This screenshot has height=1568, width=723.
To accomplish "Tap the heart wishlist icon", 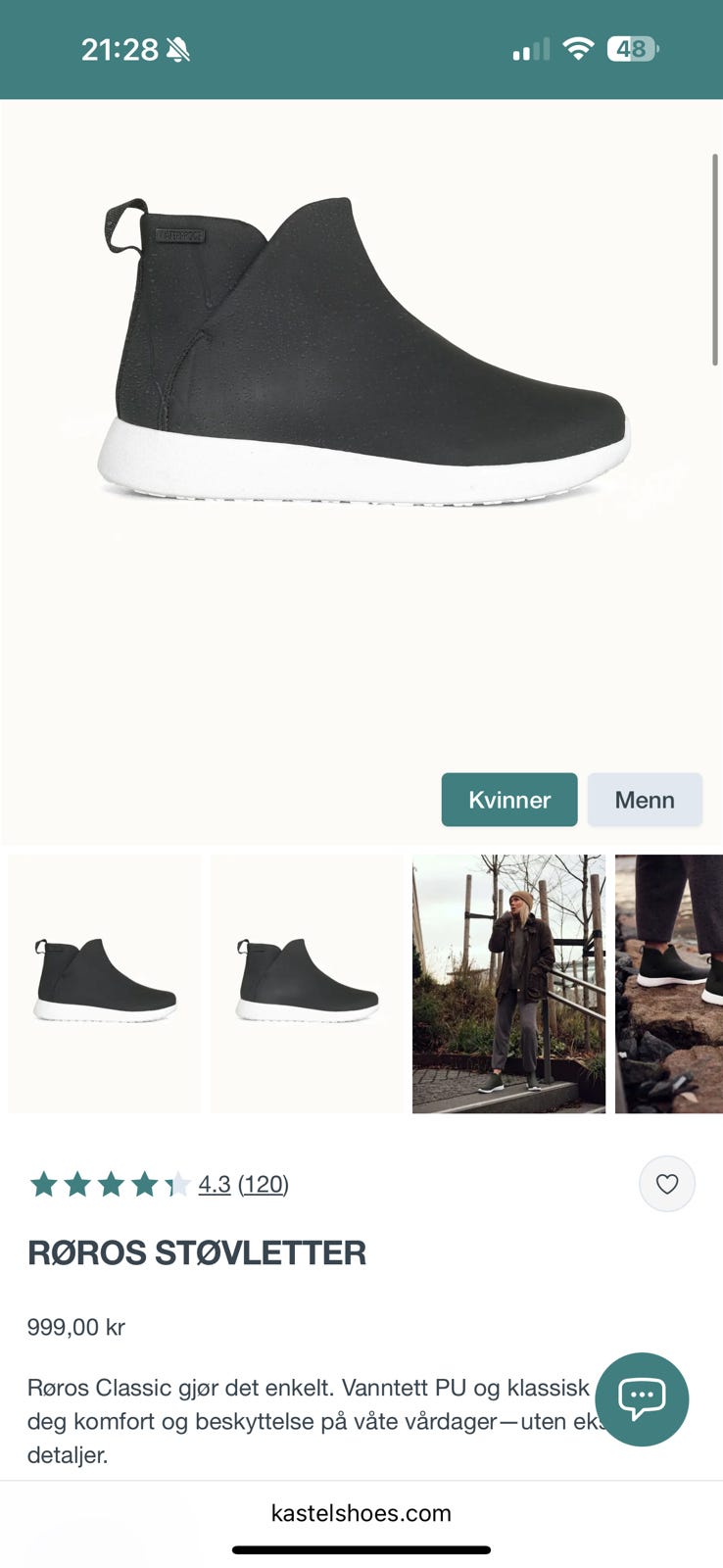I will 667,1184.
